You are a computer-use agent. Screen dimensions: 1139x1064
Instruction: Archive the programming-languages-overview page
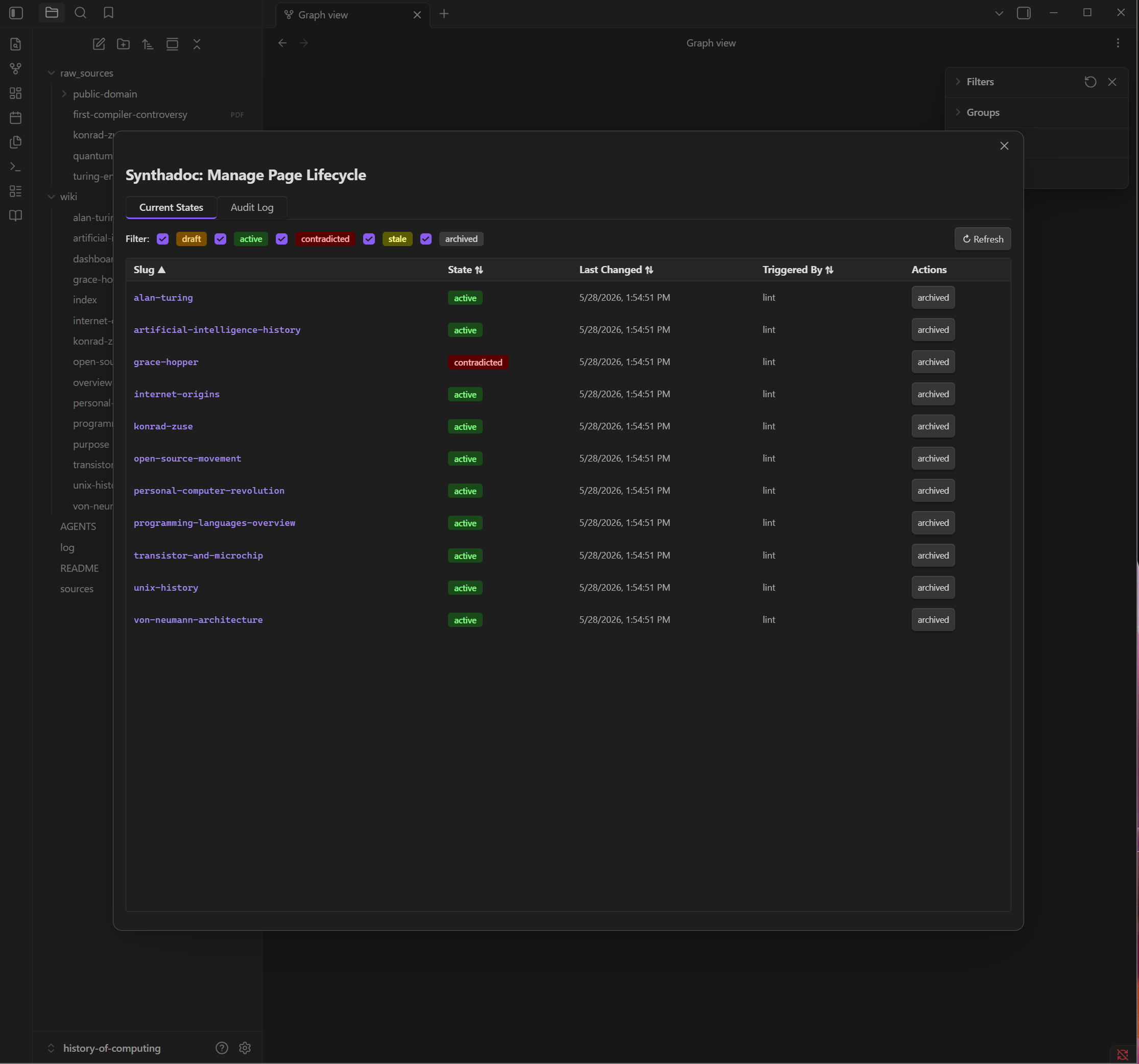click(933, 523)
